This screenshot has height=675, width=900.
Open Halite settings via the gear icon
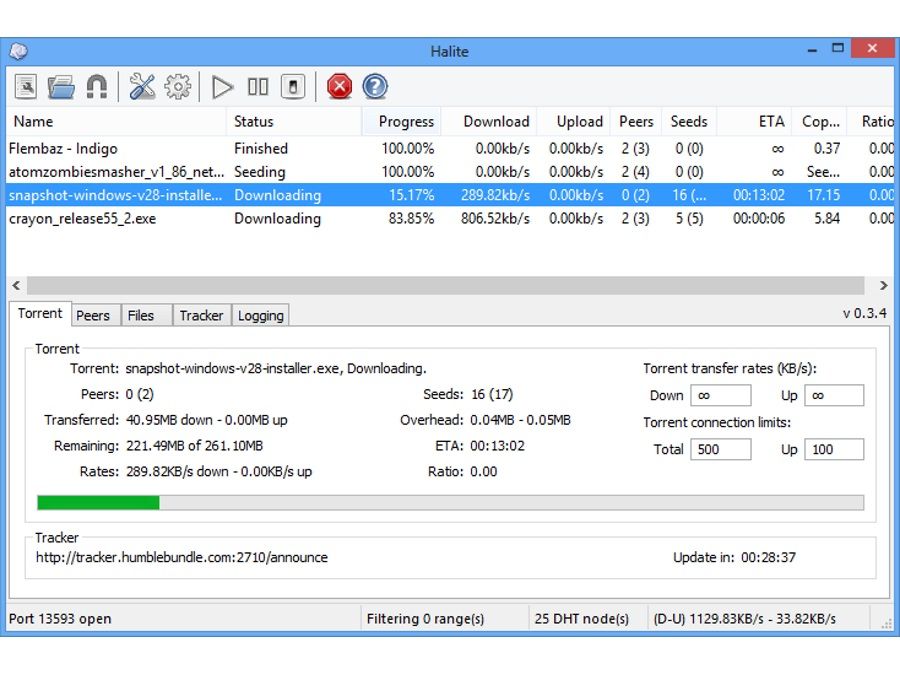tap(176, 86)
